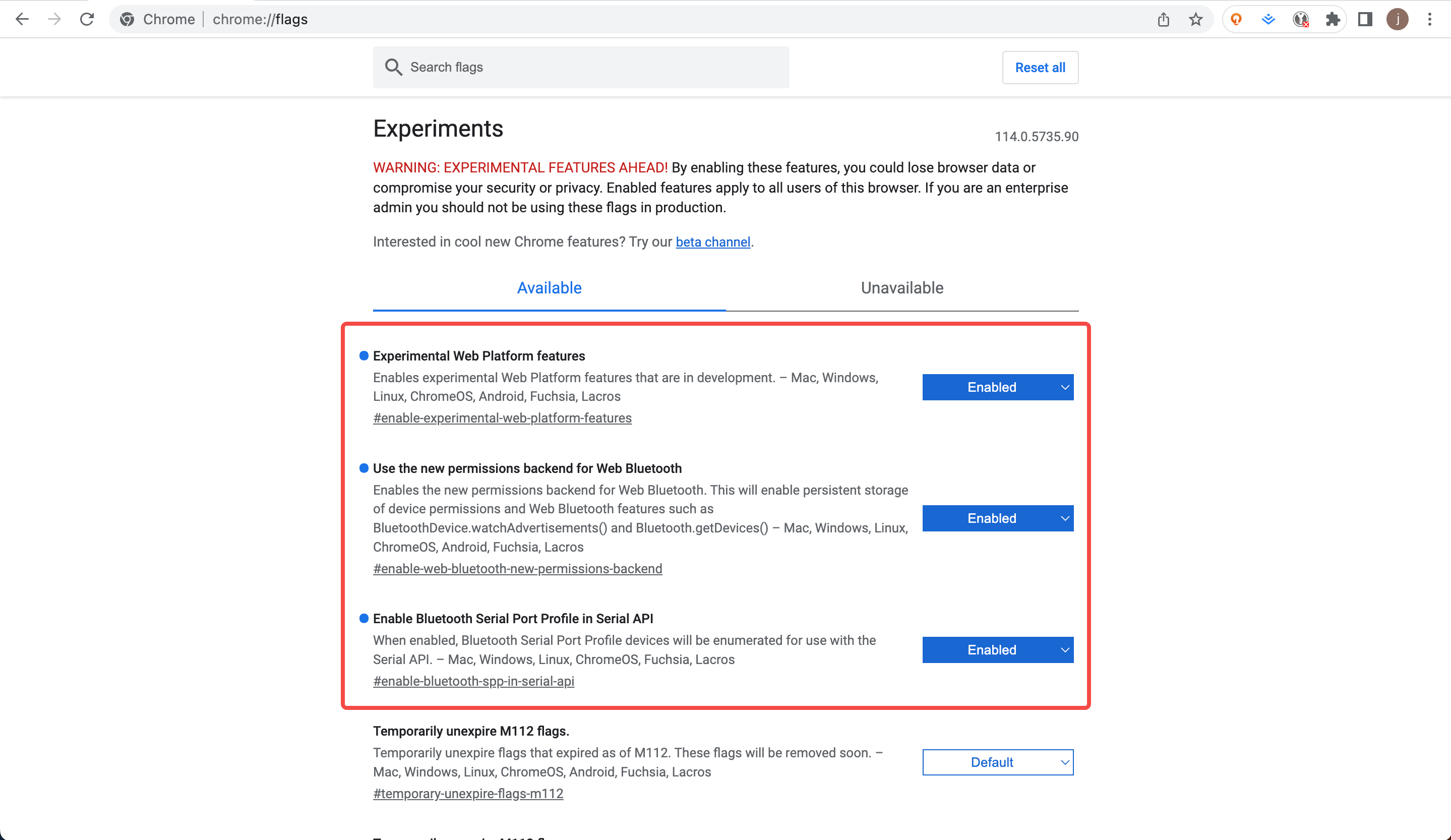Open the Bluetooth Serial Port Profile dropdown
Viewport: 1451px width, 840px height.
tap(998, 649)
